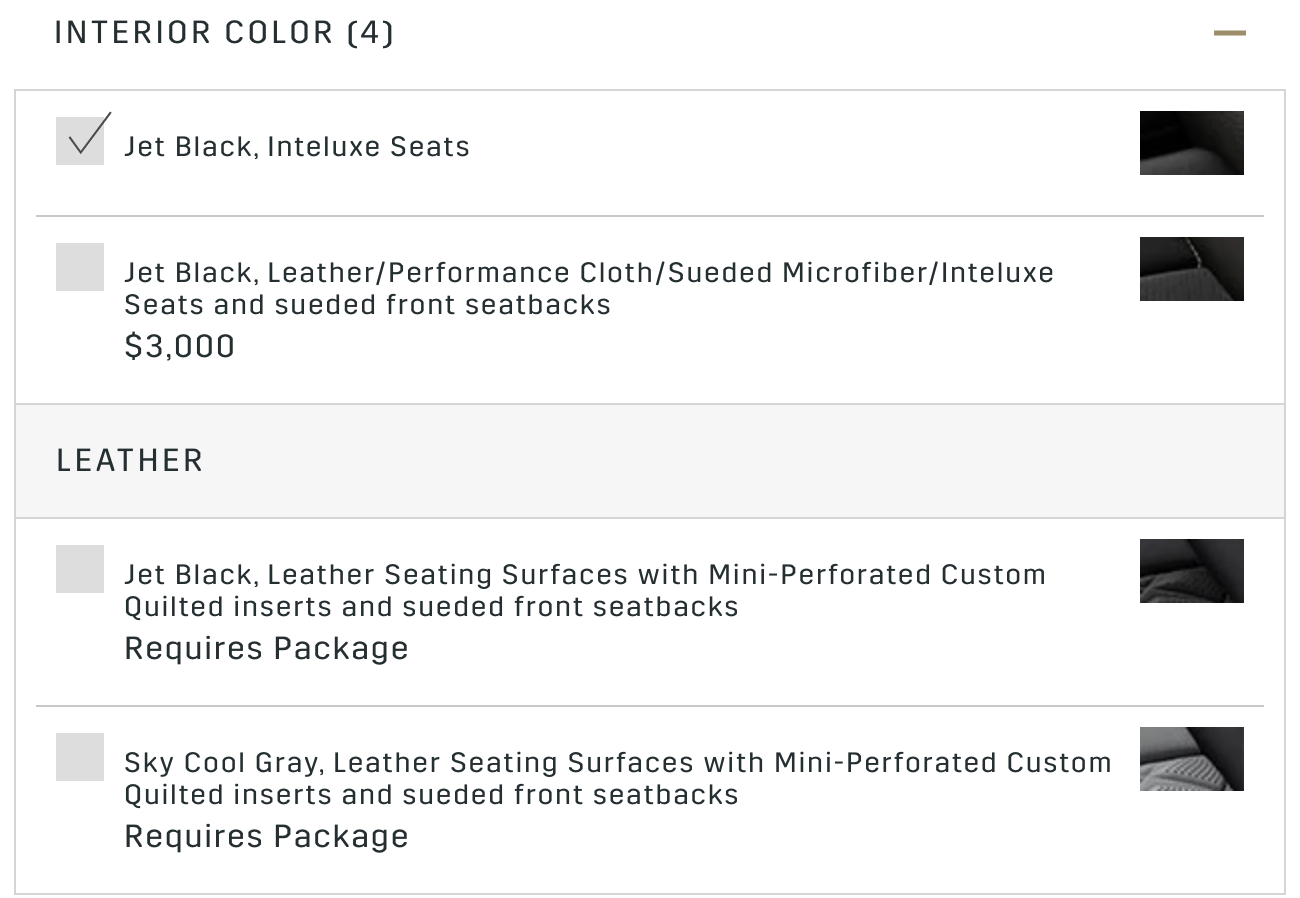Click the '(4)' option count in the heading
The height and width of the screenshot is (898, 1300).
(x=370, y=33)
